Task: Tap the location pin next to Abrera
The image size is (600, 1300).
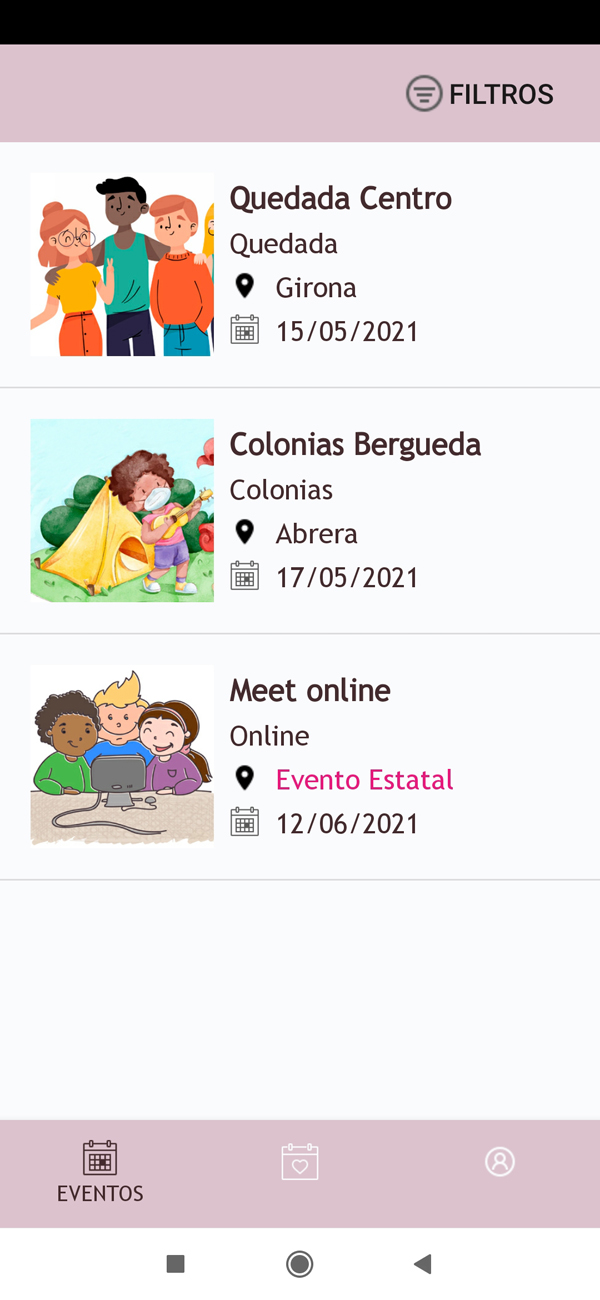Action: click(244, 533)
